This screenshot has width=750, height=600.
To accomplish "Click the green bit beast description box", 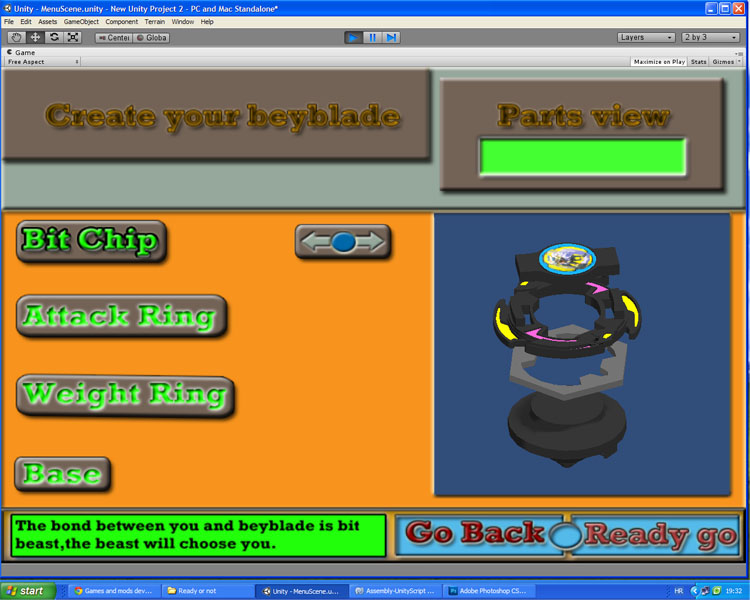I will (x=198, y=535).
